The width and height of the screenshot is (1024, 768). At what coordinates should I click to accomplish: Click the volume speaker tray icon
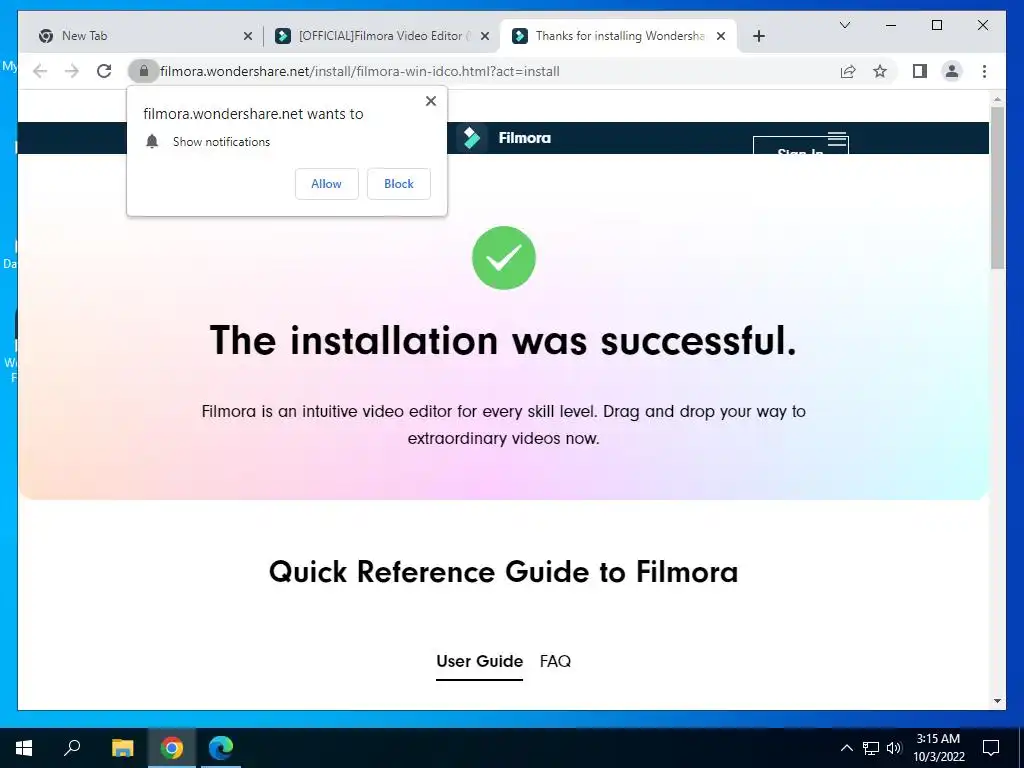coord(894,748)
